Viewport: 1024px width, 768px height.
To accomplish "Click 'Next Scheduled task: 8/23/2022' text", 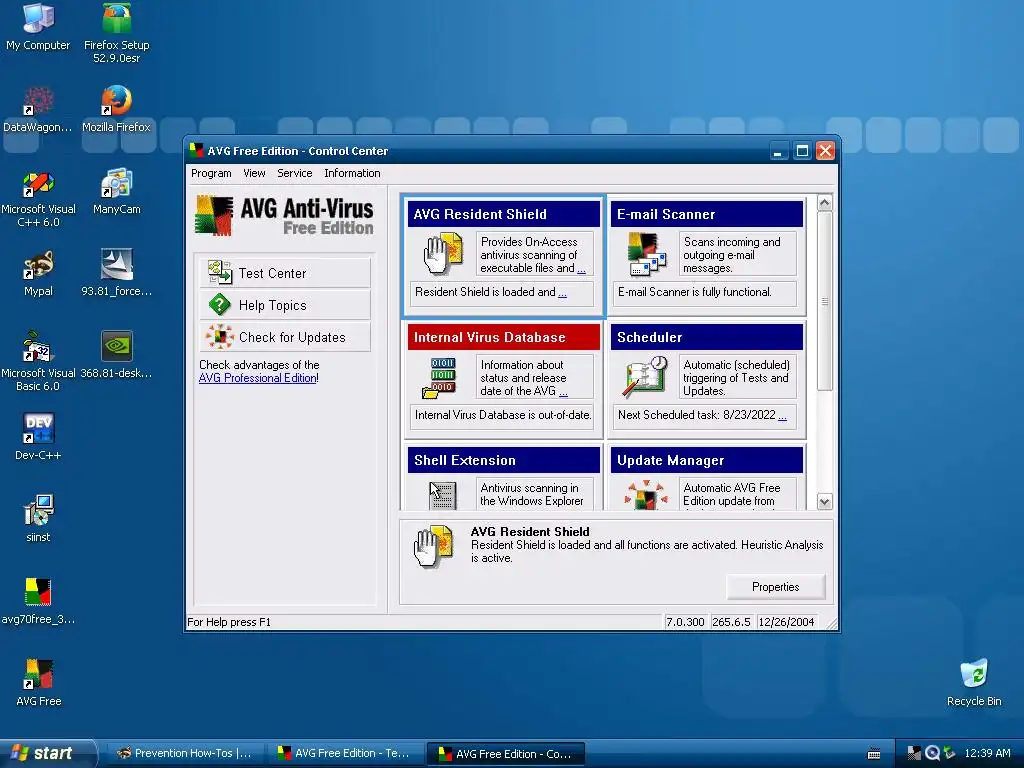I will pos(696,415).
